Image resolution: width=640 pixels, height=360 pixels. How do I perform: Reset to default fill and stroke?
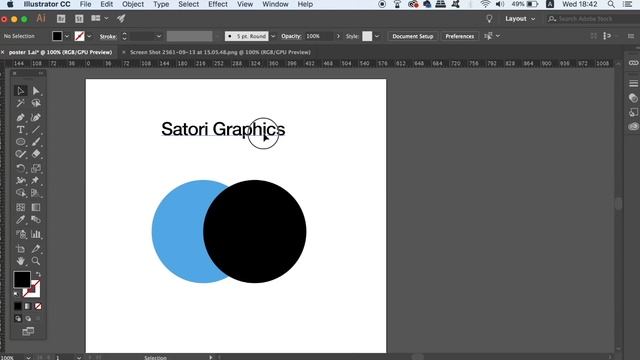click(16, 293)
